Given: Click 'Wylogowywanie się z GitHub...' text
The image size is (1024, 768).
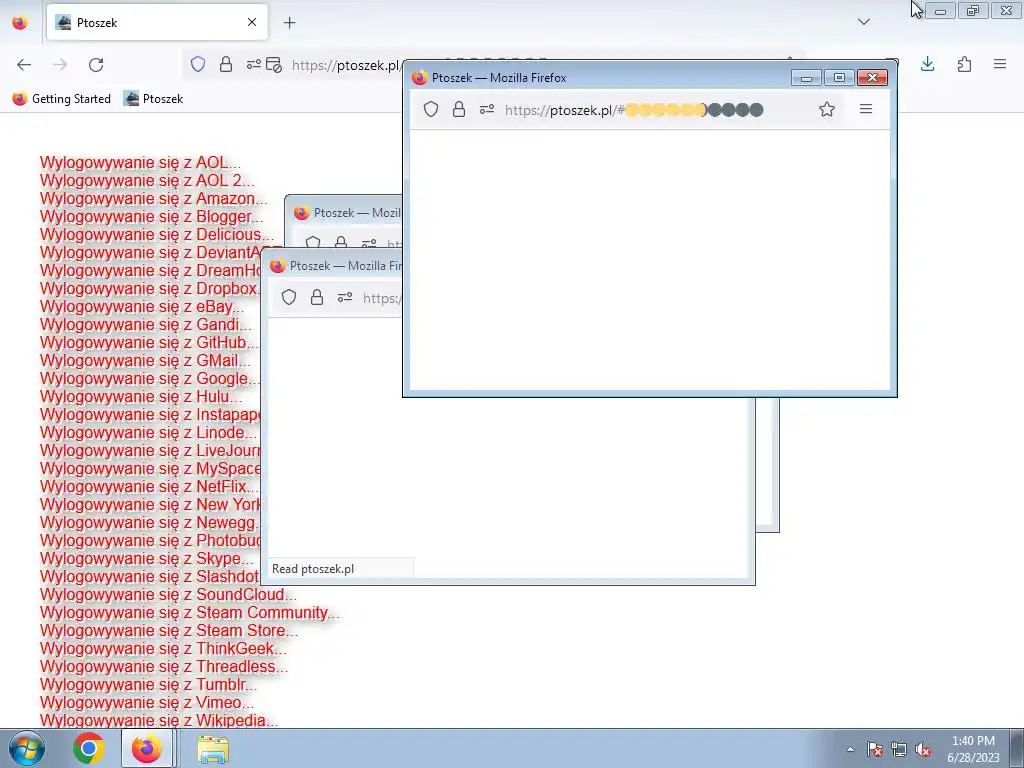Looking at the screenshot, I should 150,342.
